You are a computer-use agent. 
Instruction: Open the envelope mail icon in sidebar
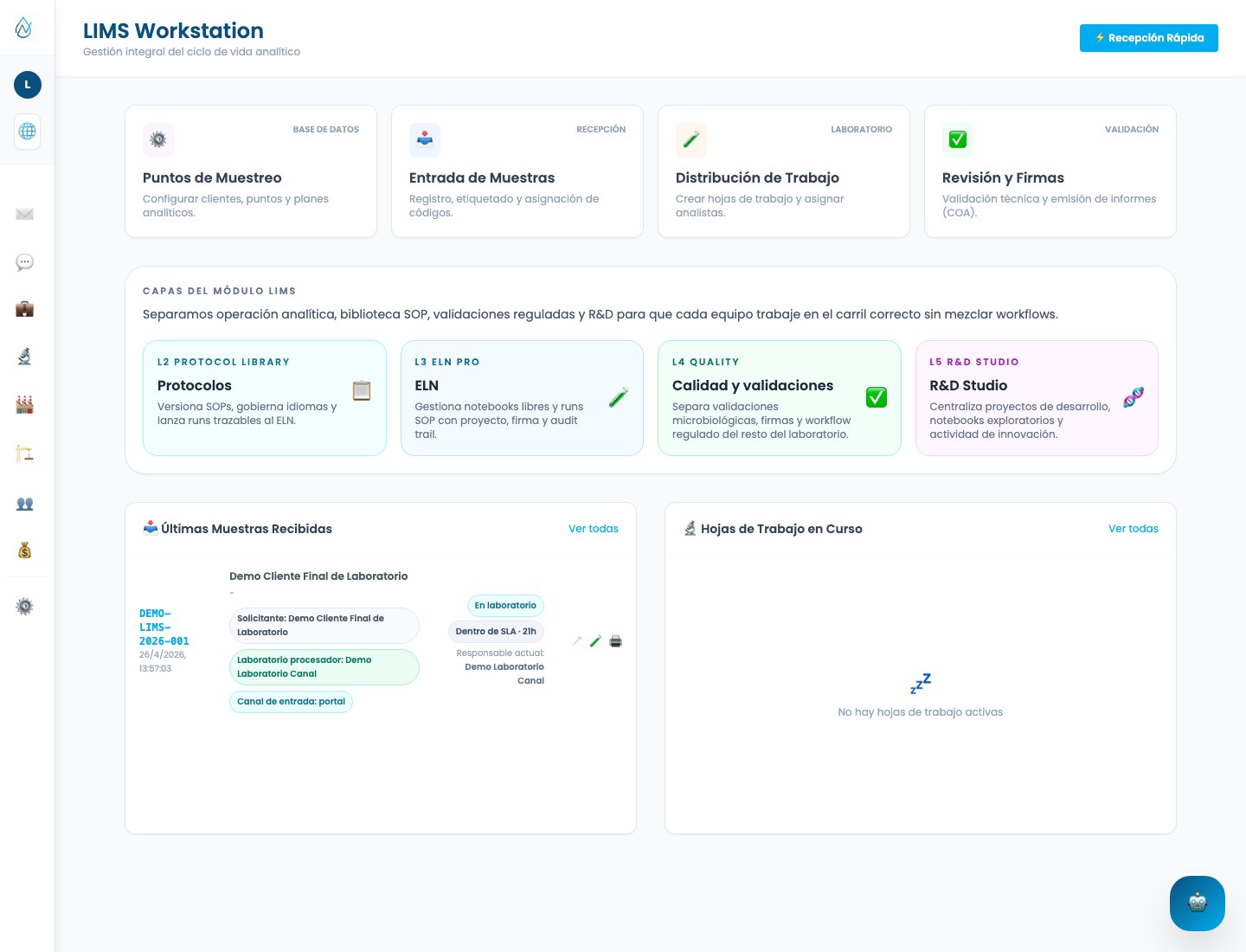(25, 214)
